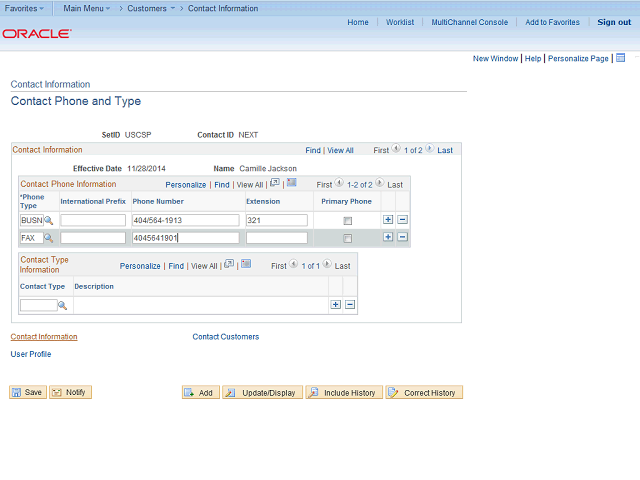The height and width of the screenshot is (480, 640).
Task: Open lookup for BUSN phone type
Action: tap(49, 220)
